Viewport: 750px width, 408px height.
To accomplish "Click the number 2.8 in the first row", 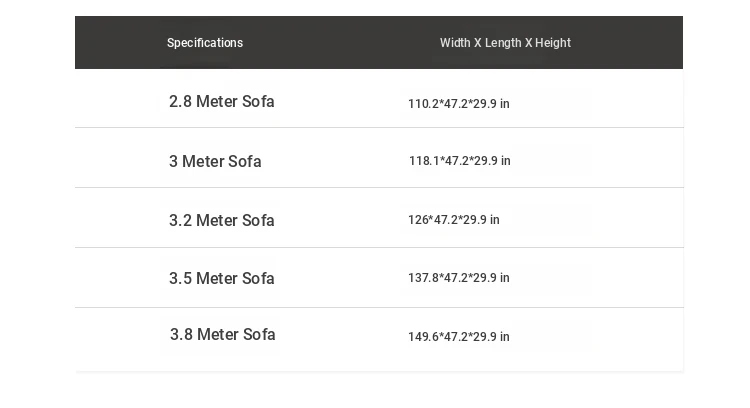I will pyautogui.click(x=180, y=102).
